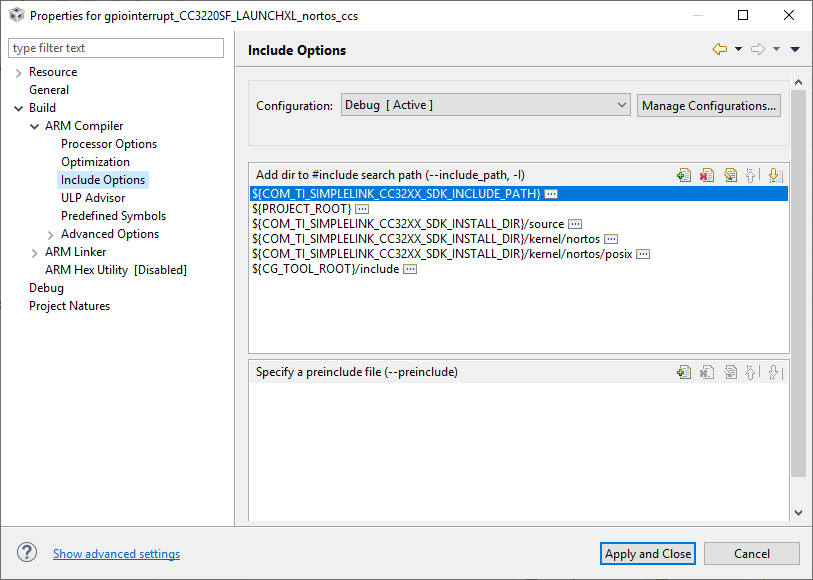Open the Configuration dropdown
Image resolution: width=813 pixels, height=580 pixels.
pos(485,105)
